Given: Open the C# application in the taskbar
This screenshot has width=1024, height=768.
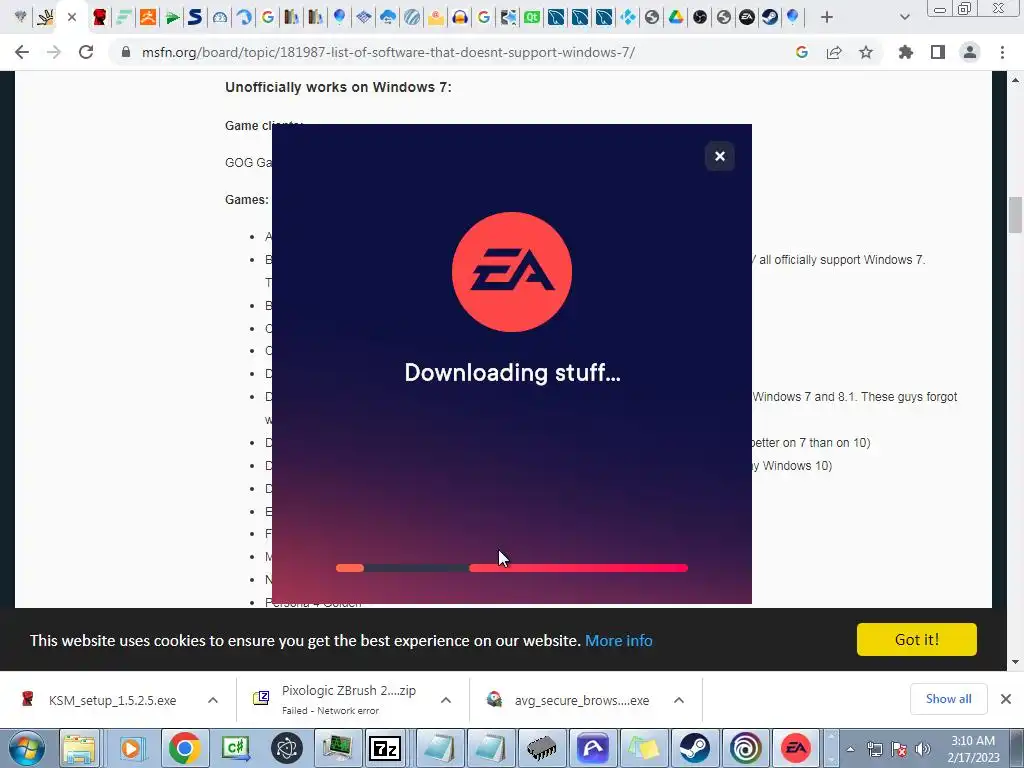Looking at the screenshot, I should 236,748.
